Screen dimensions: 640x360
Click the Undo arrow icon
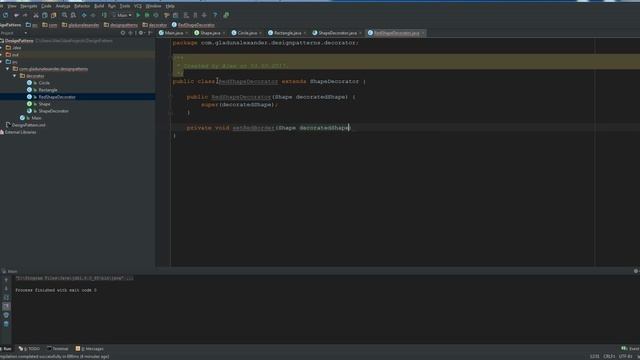(16, 15)
